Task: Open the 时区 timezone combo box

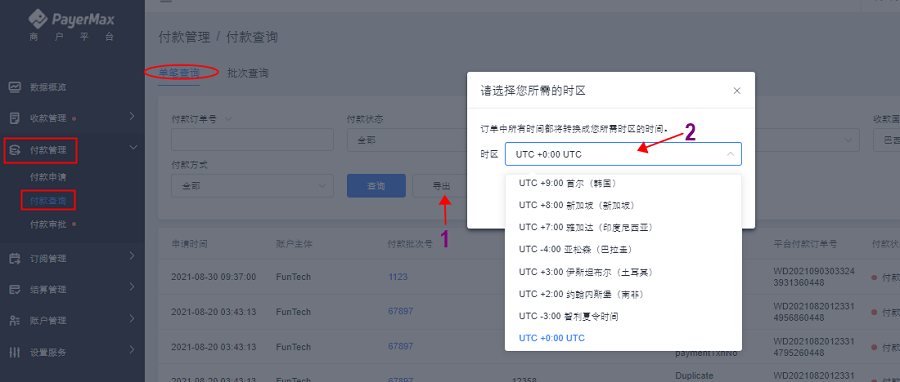Action: pos(623,154)
